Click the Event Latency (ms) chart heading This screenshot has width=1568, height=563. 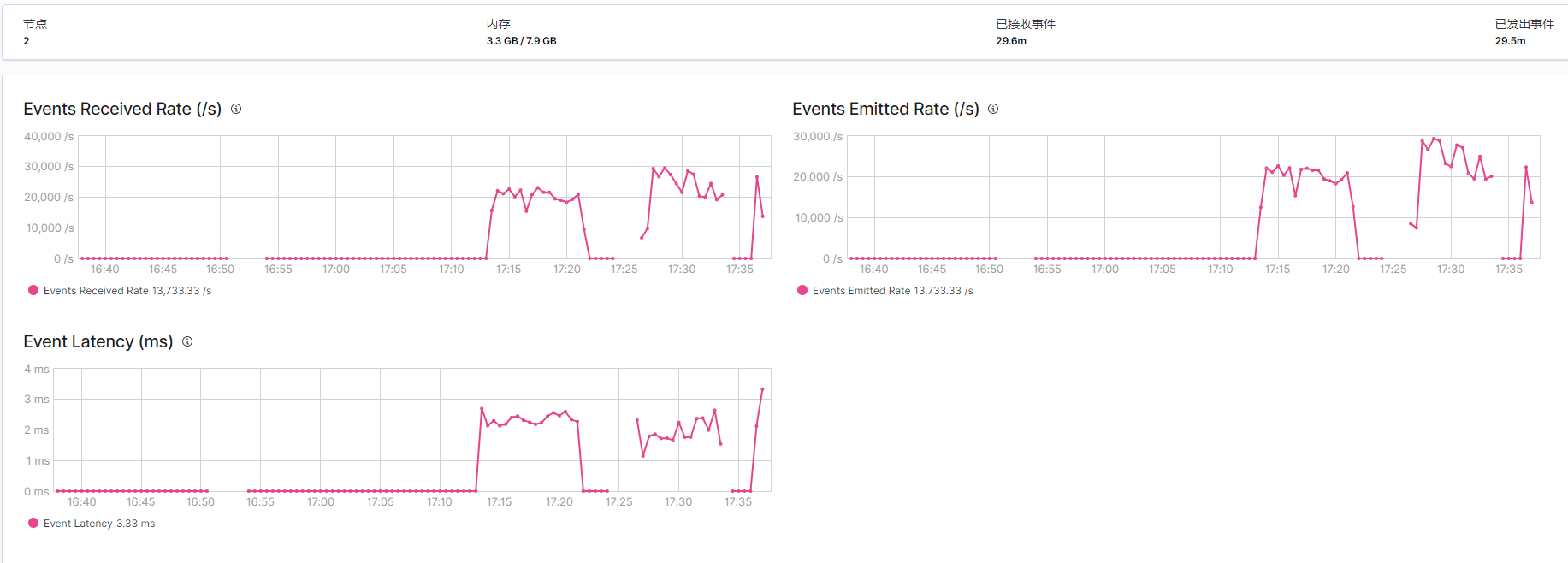point(98,341)
